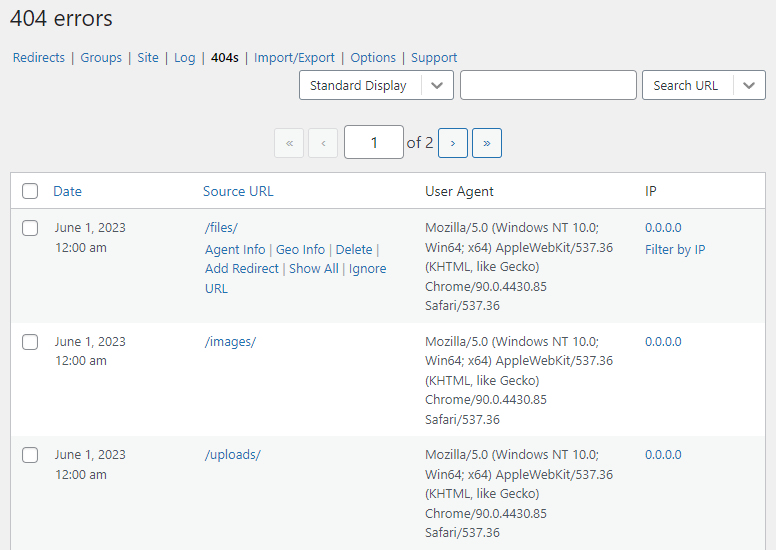Toggle the select-all checkbox in table header

point(30,191)
